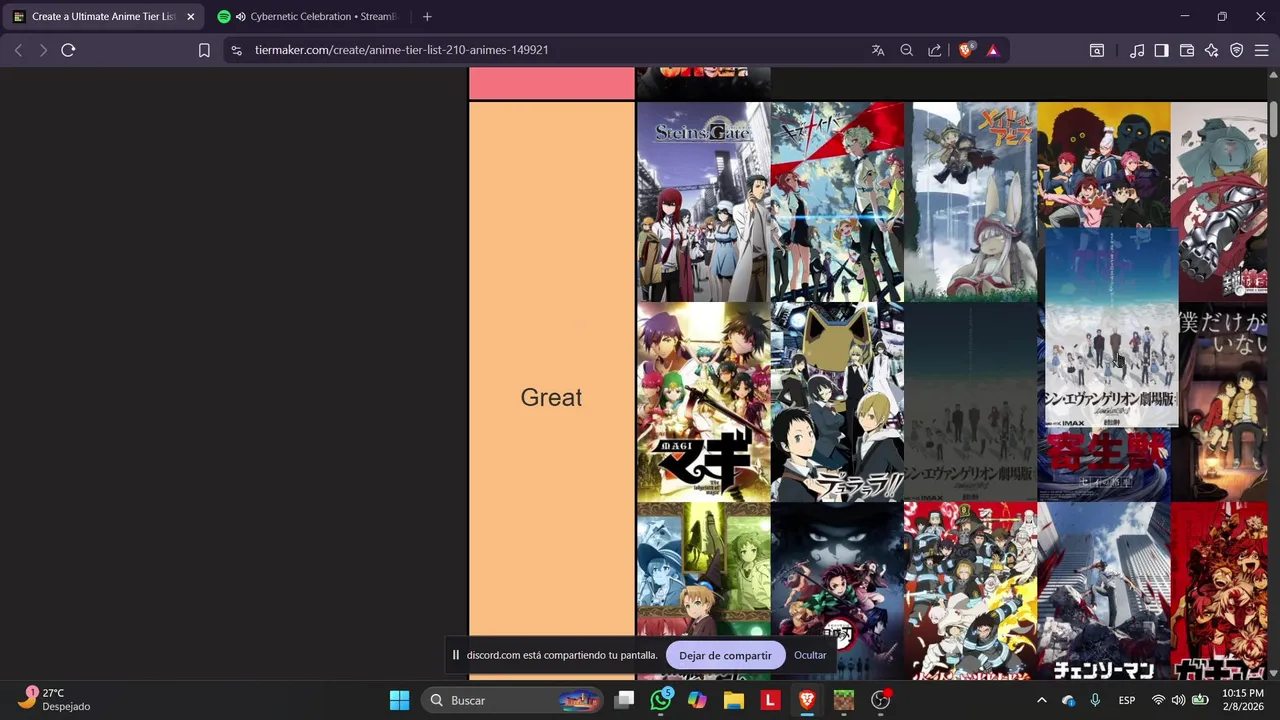Viewport: 1280px width, 720px height.
Task: Click Dejar de compartir button
Action: pyautogui.click(x=725, y=655)
